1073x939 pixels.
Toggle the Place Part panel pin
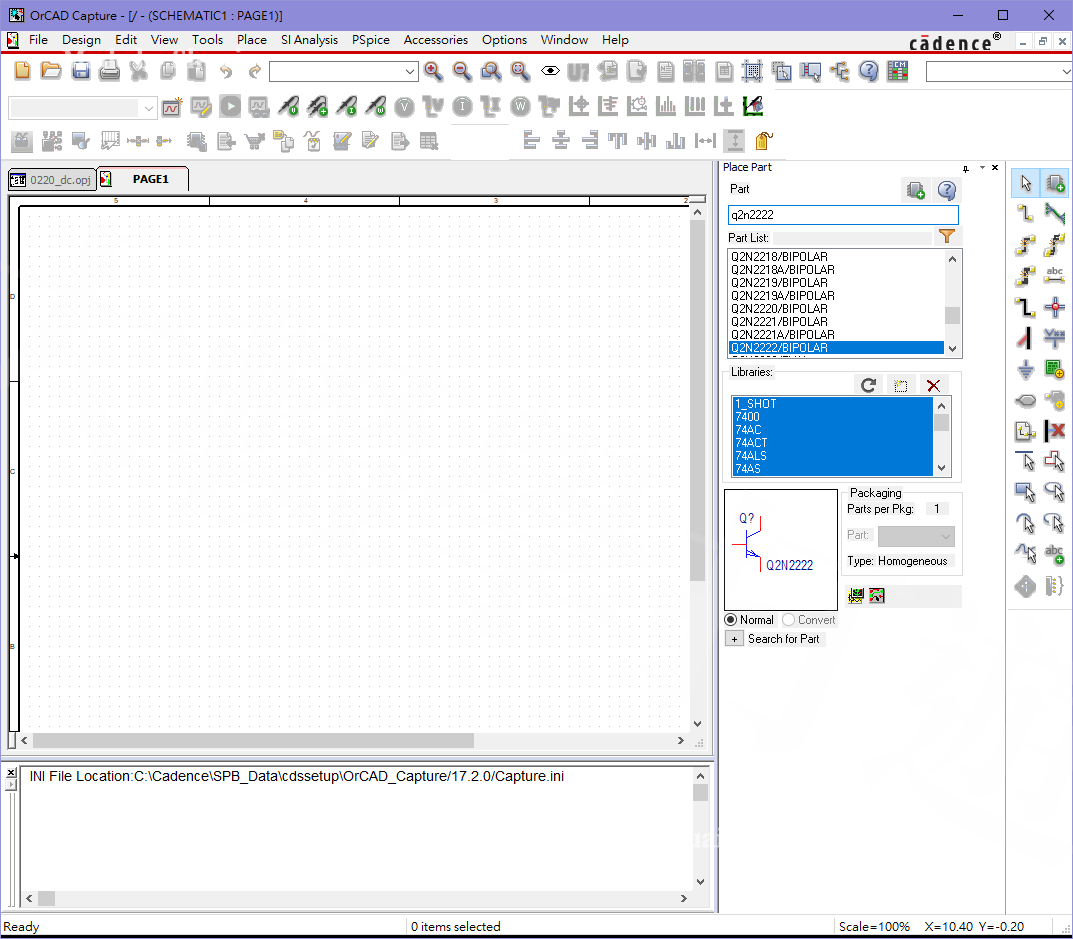(x=966, y=168)
